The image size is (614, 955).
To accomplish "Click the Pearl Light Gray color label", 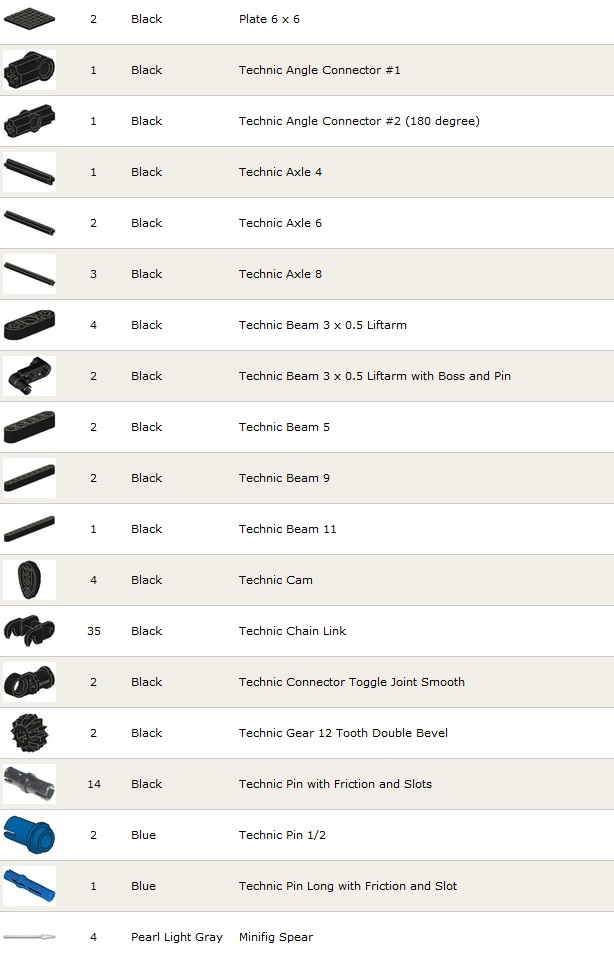I will [x=177, y=937].
